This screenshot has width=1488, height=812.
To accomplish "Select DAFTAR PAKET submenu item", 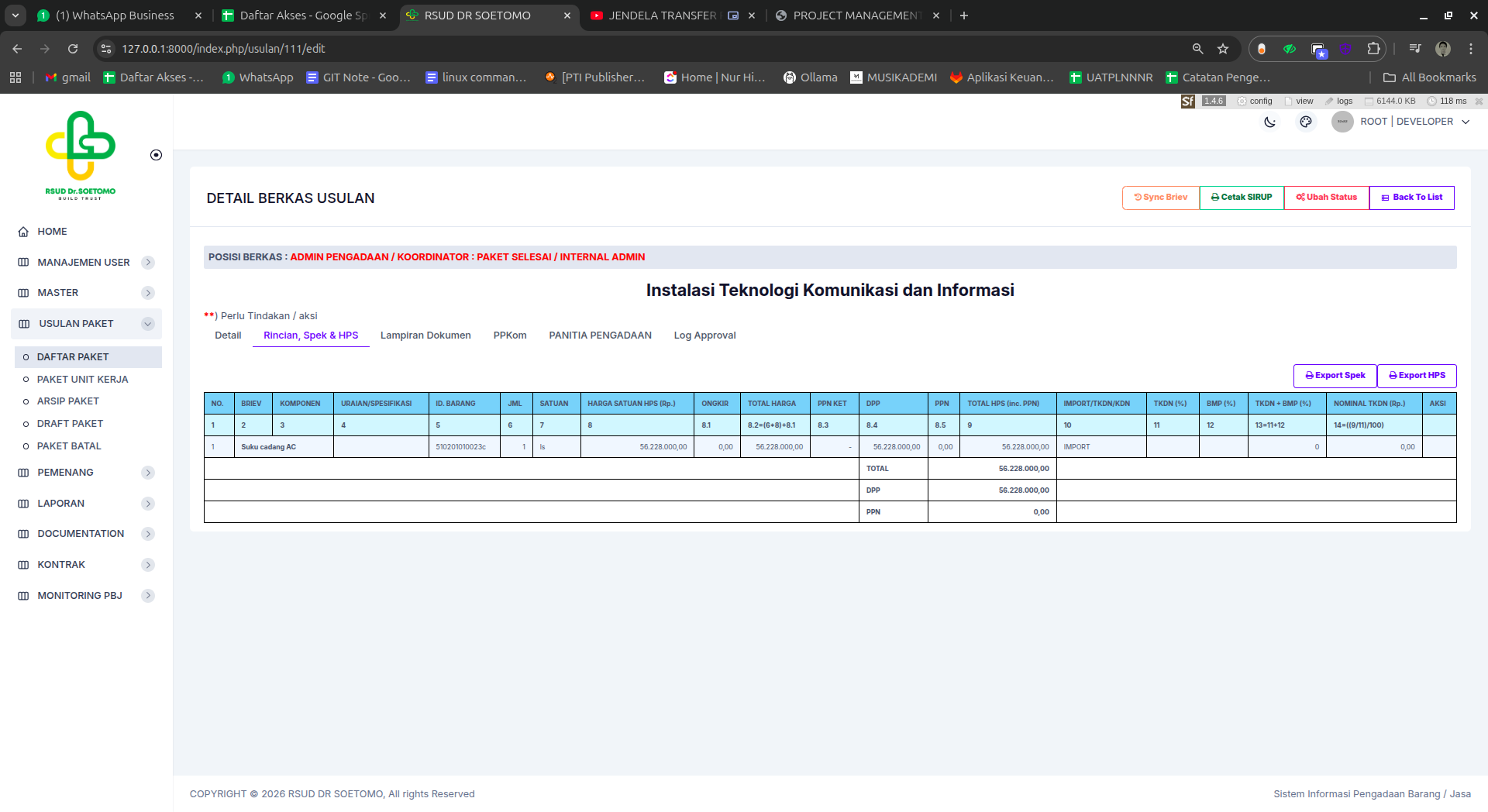I will pyautogui.click(x=73, y=357).
